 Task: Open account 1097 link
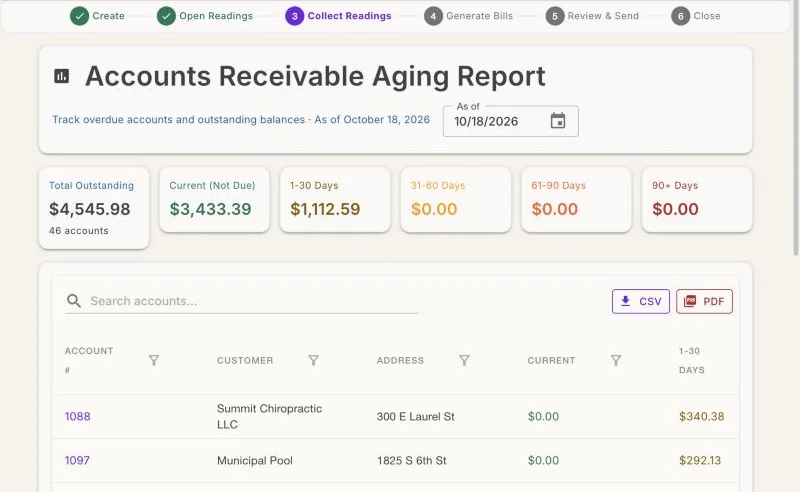tap(77, 460)
